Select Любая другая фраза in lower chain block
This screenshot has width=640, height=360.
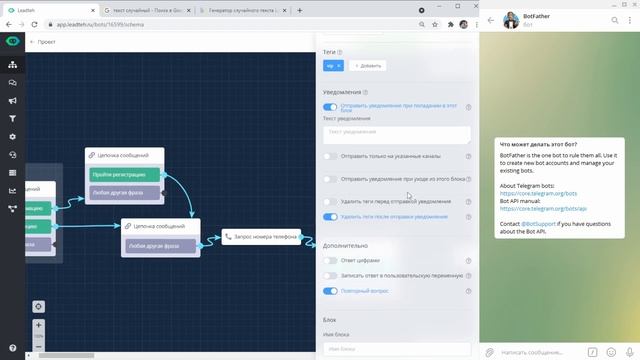click(x=160, y=246)
